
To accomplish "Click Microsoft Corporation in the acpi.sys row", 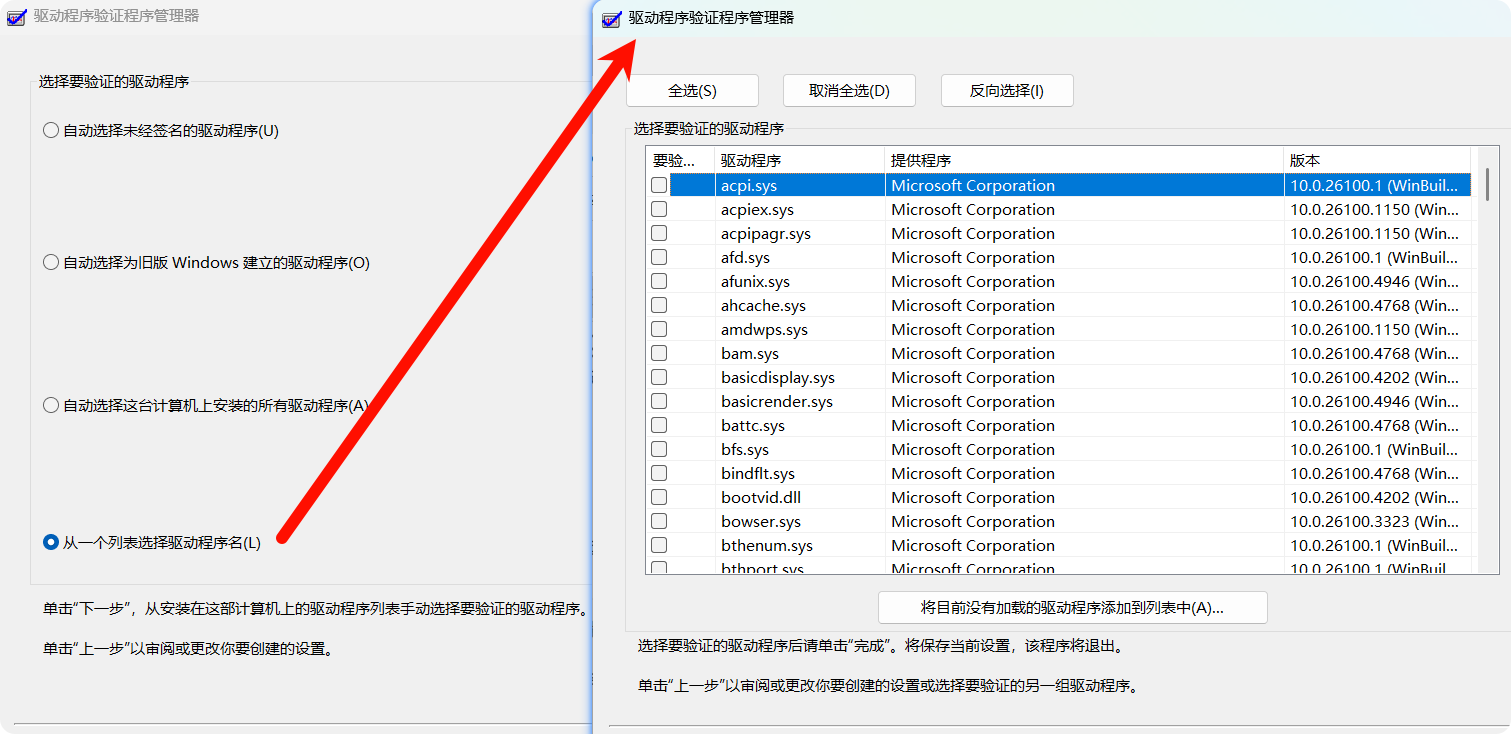I will tap(973, 185).
